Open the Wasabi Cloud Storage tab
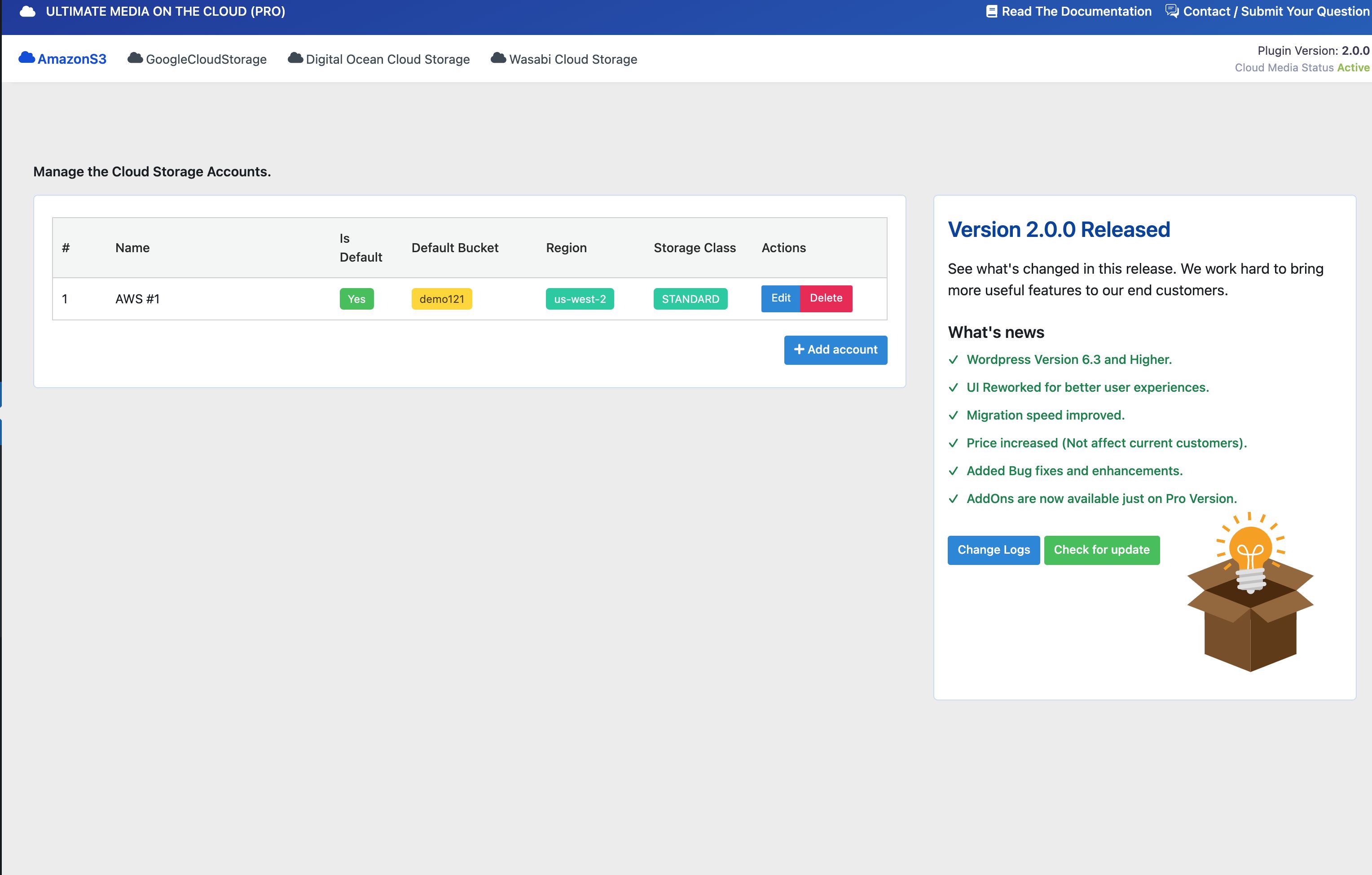The image size is (1372, 875). click(572, 59)
